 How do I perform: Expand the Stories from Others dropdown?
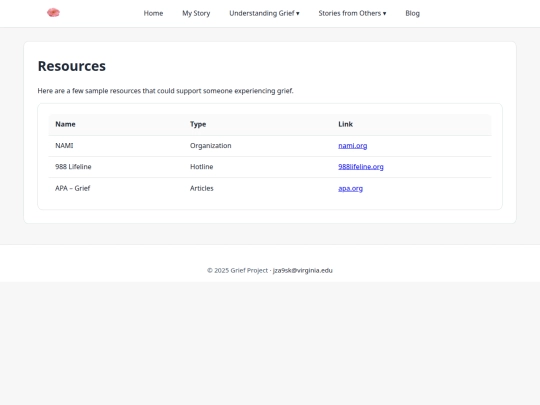pos(352,13)
